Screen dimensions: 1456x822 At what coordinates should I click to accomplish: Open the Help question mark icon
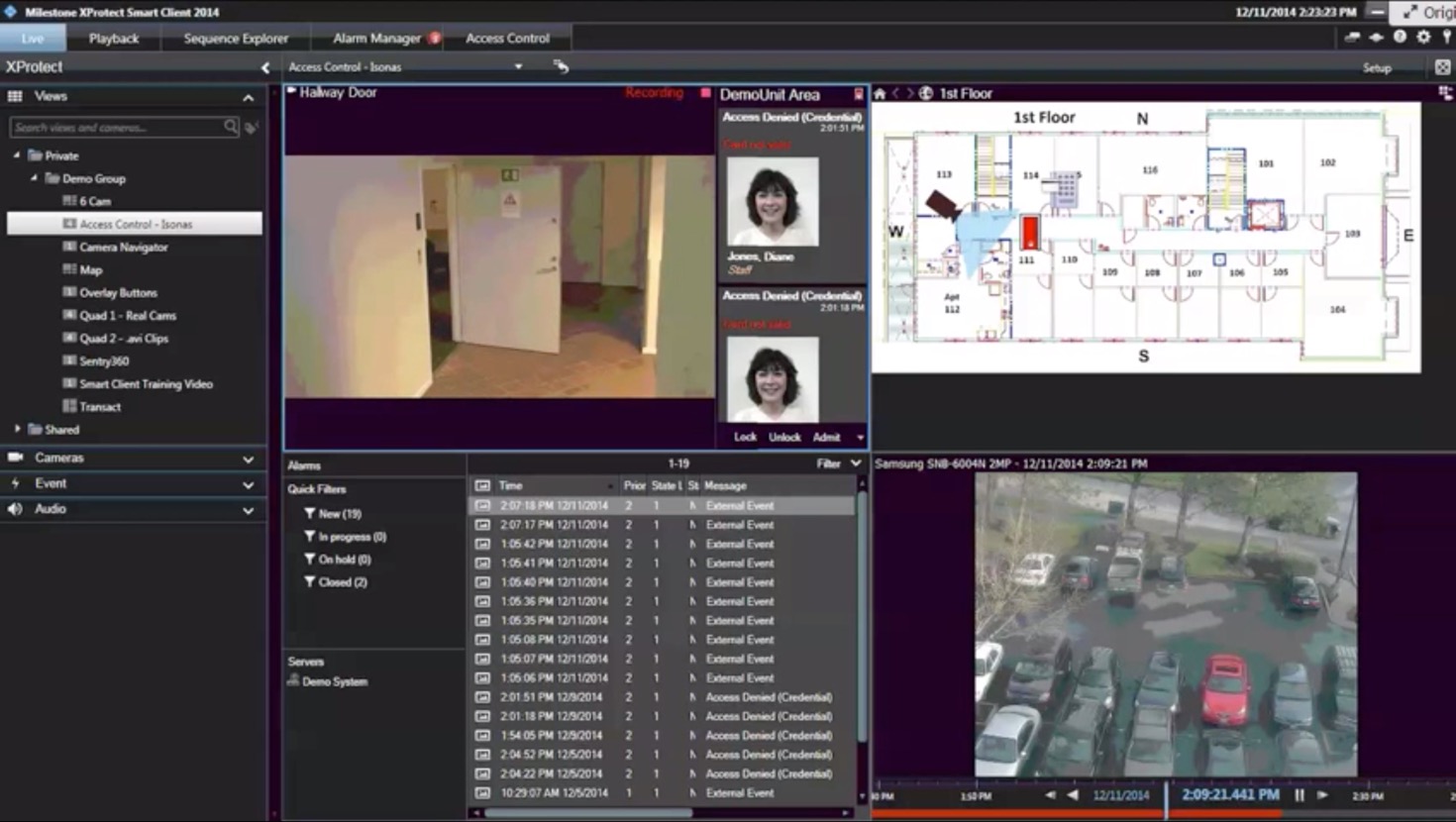coord(1400,37)
